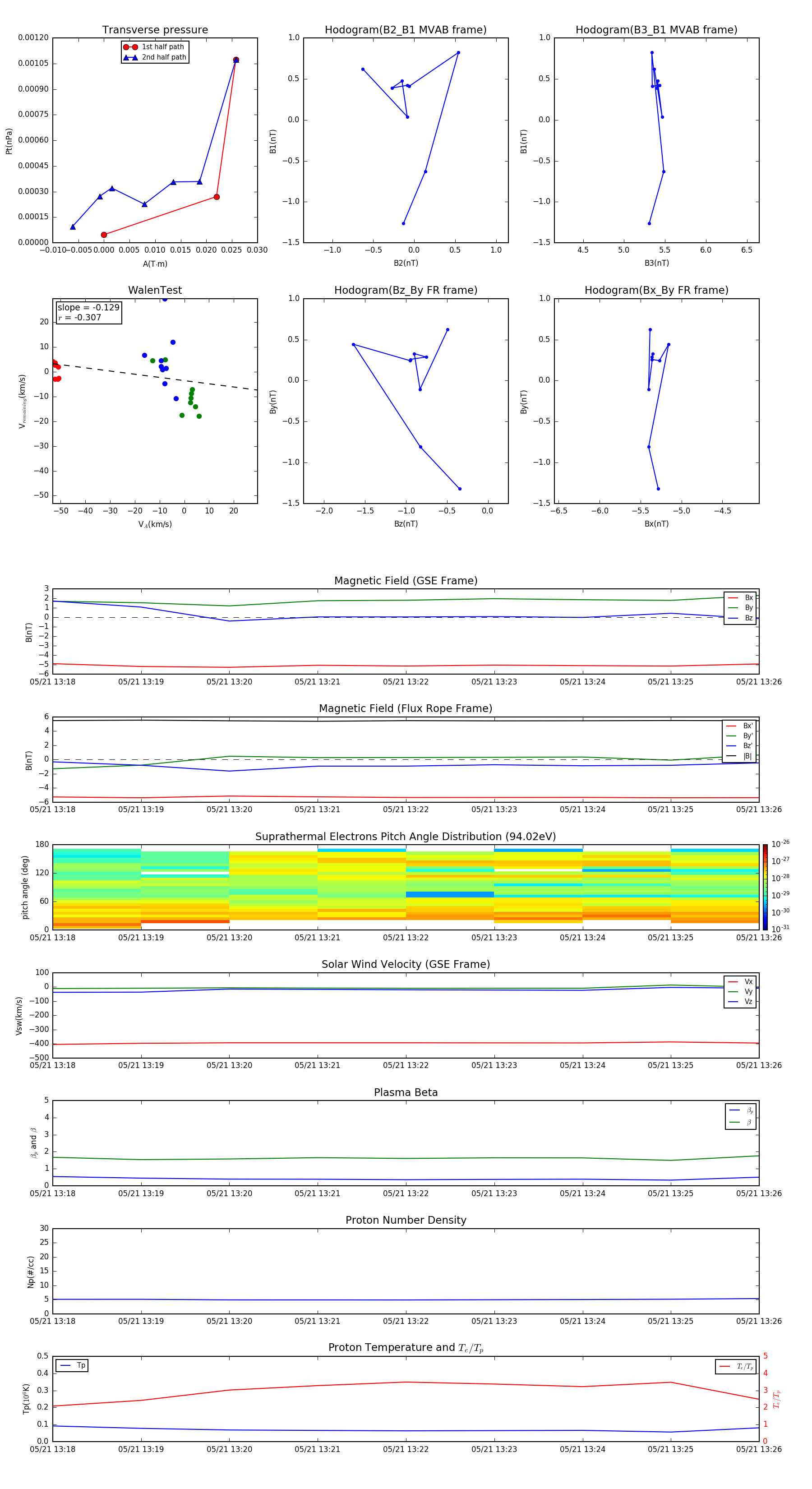812x1489 pixels.
Task: Click 'Bz(nT)' x-axis label in FR hodogram
Action: 406,524
